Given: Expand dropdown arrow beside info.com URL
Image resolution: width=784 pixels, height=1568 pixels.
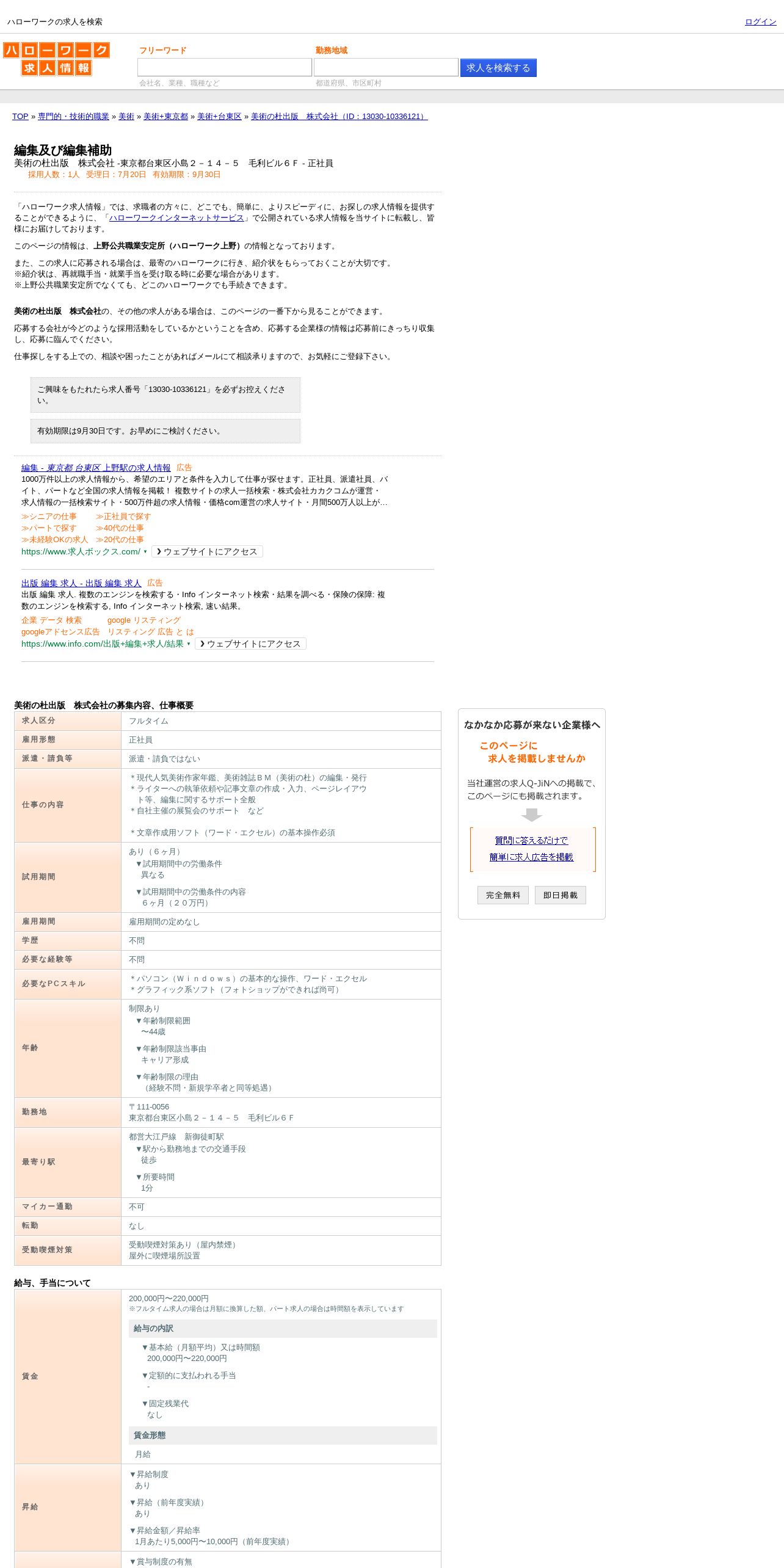Looking at the screenshot, I should coord(189,644).
